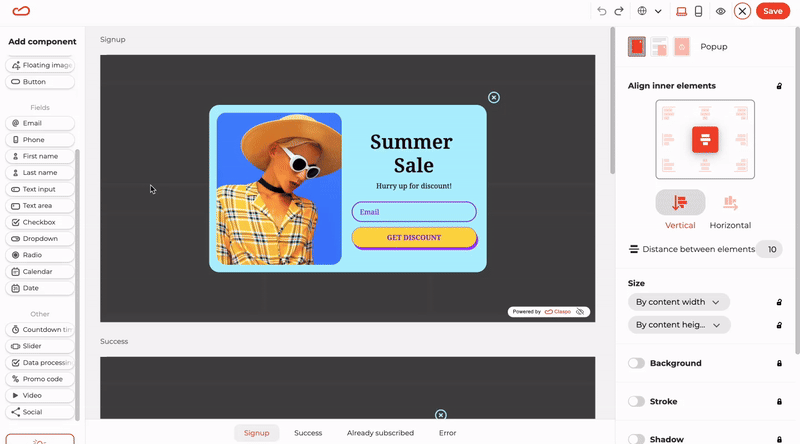Switch to the Success tab
The height and width of the screenshot is (444, 800).
tap(308, 433)
